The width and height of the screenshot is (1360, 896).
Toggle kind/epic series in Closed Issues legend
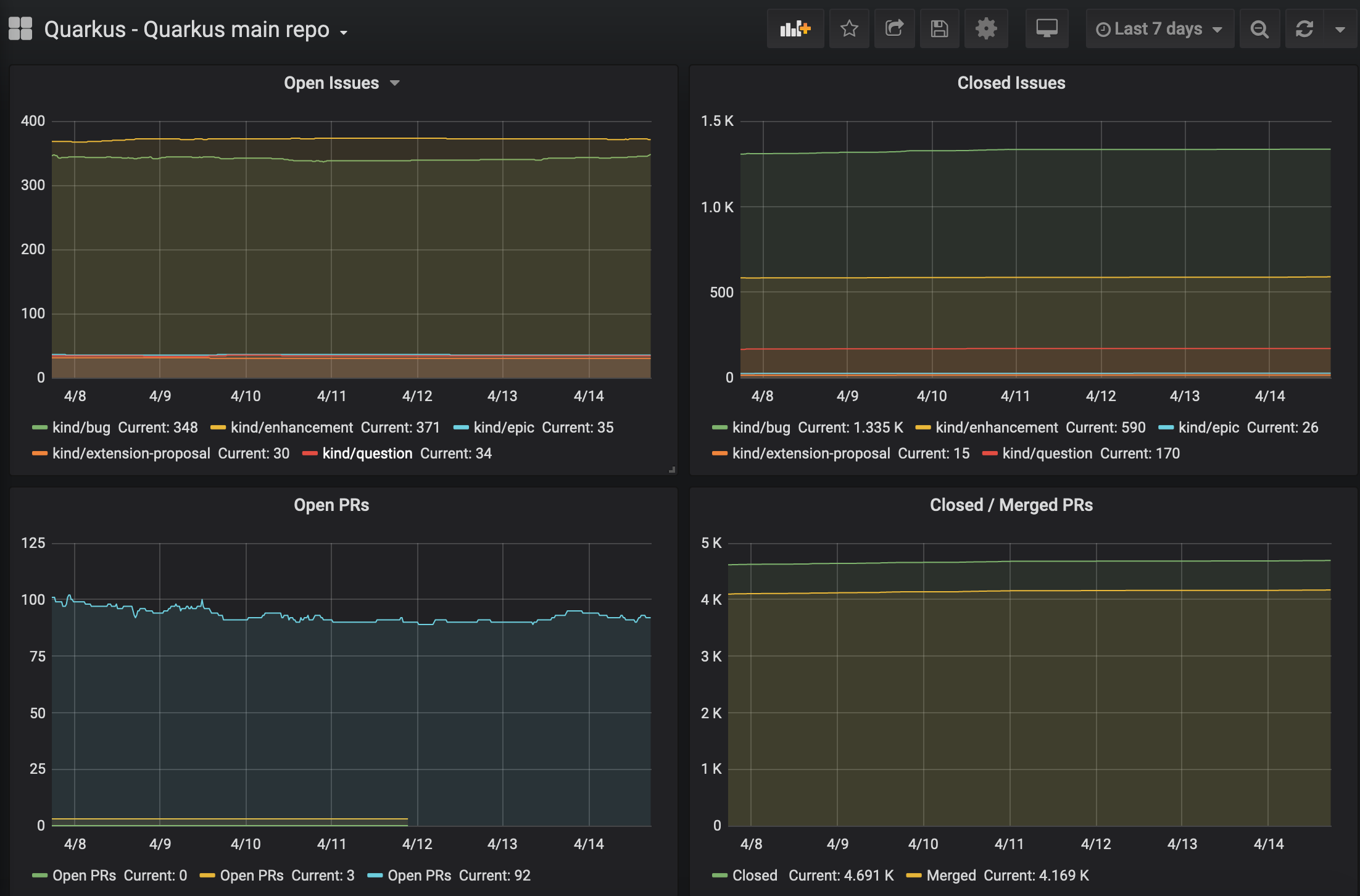point(1209,428)
